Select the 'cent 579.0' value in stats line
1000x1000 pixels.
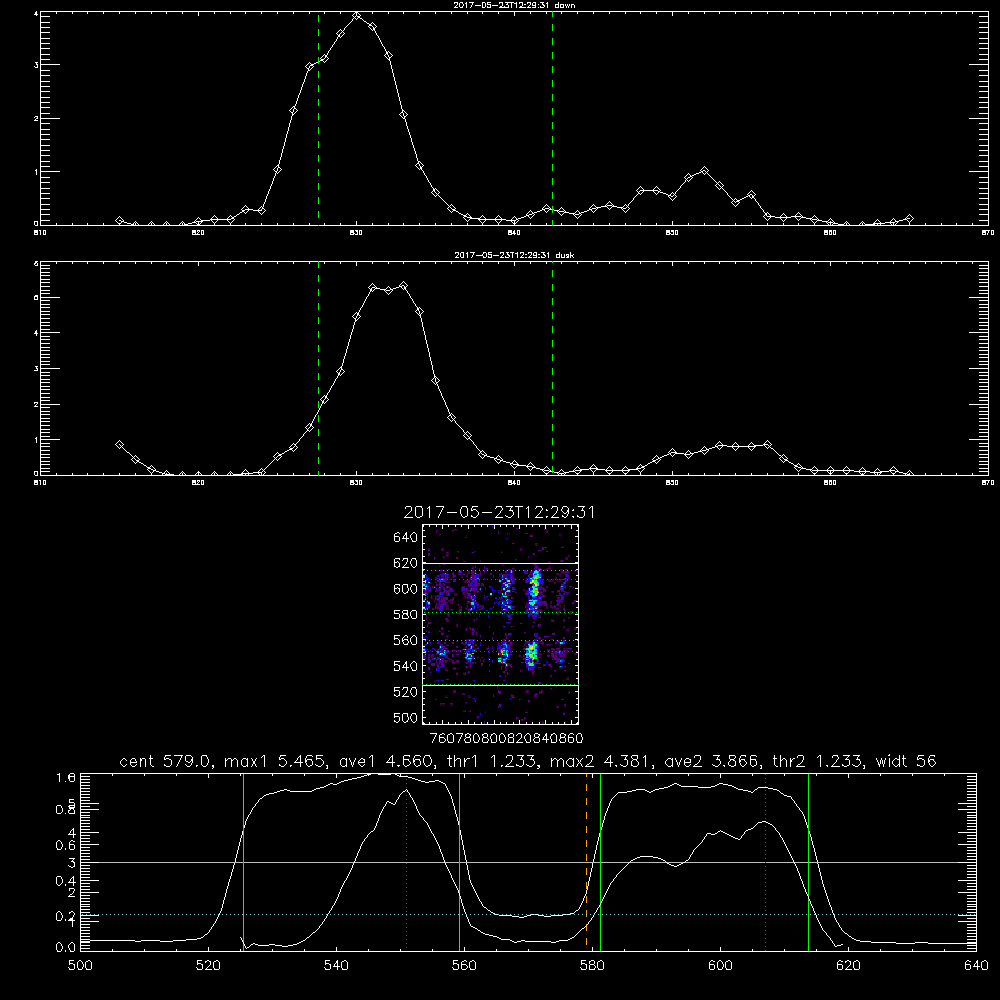165,761
